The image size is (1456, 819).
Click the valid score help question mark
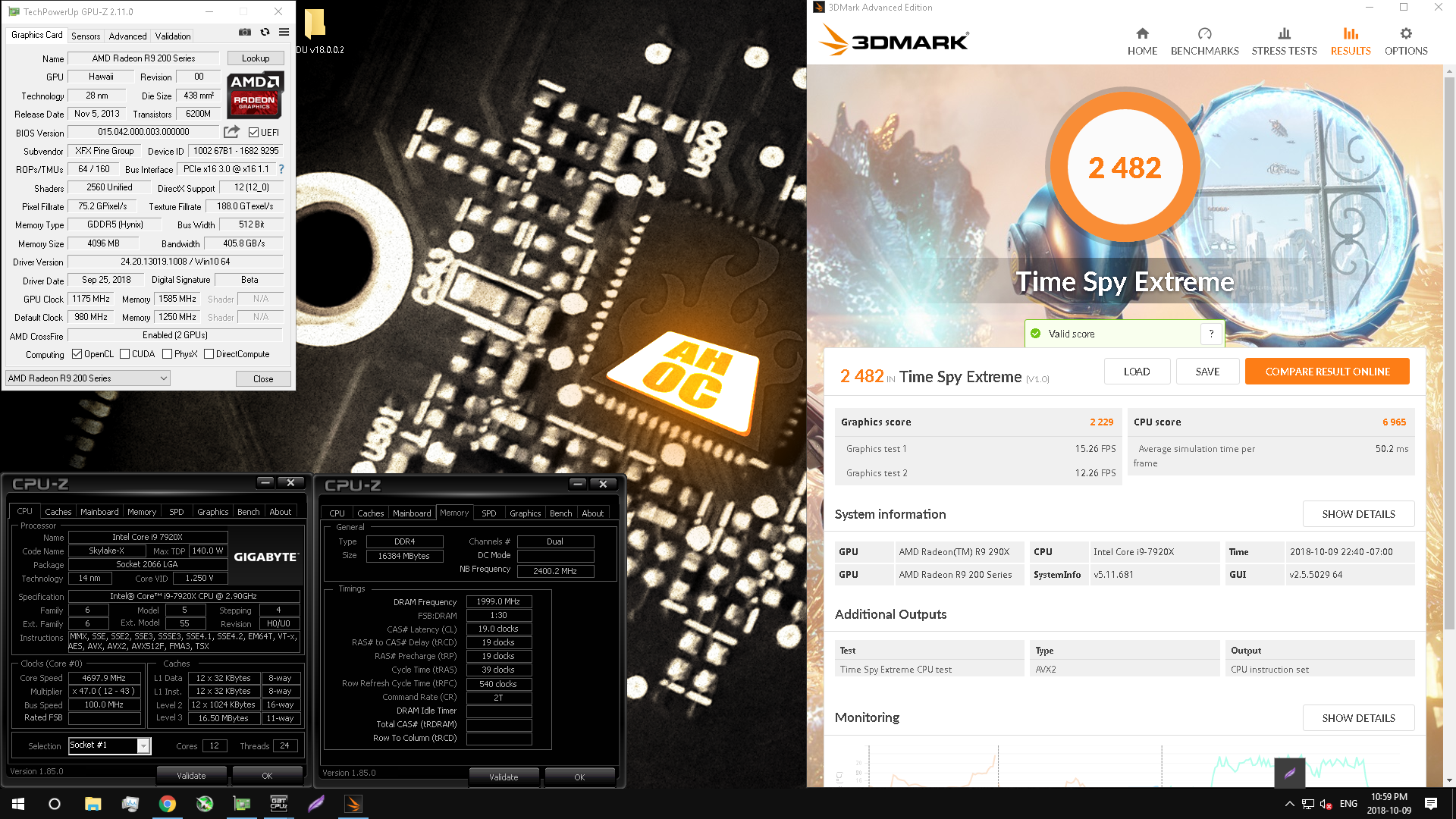pos(1211,334)
